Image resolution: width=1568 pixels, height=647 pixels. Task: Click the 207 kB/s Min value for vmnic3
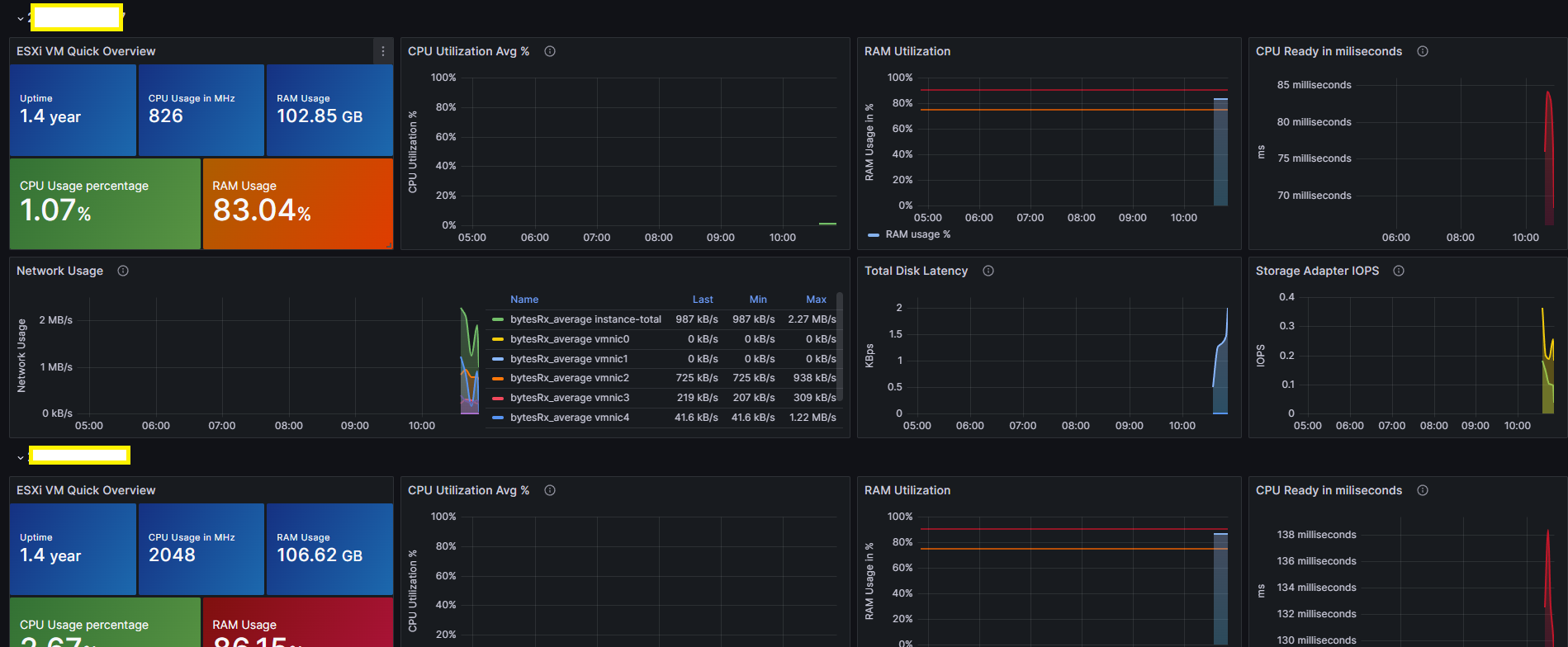tap(753, 398)
